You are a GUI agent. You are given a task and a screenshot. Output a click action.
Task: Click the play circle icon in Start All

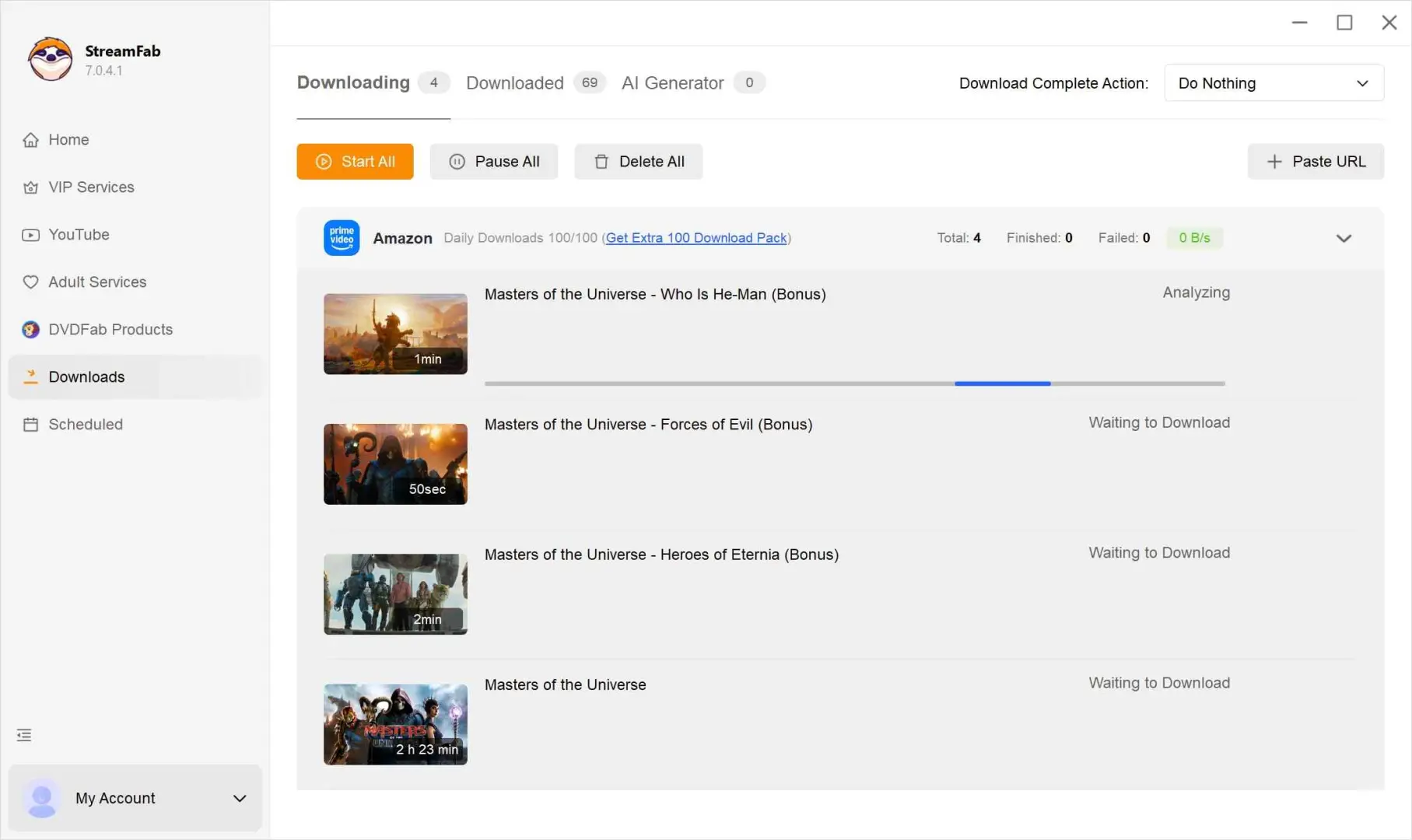(324, 162)
